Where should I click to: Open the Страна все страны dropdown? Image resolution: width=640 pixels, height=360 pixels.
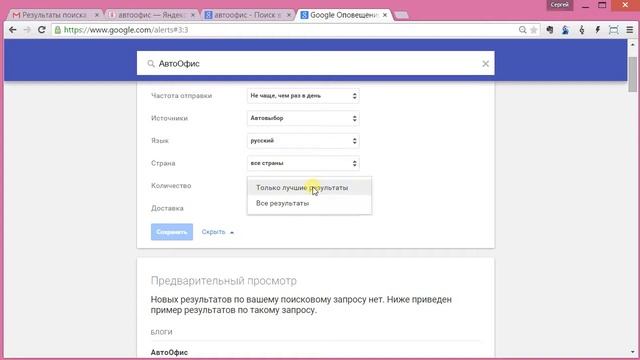(303, 163)
